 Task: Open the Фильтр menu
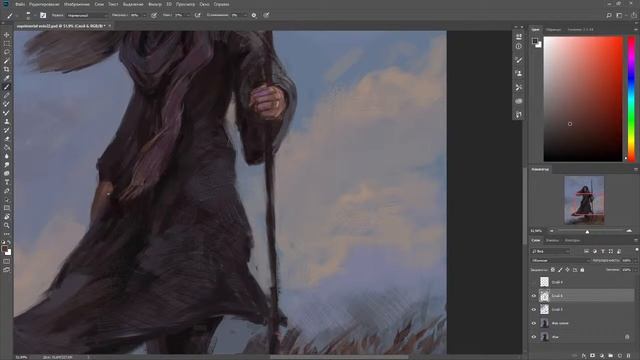pos(155,4)
